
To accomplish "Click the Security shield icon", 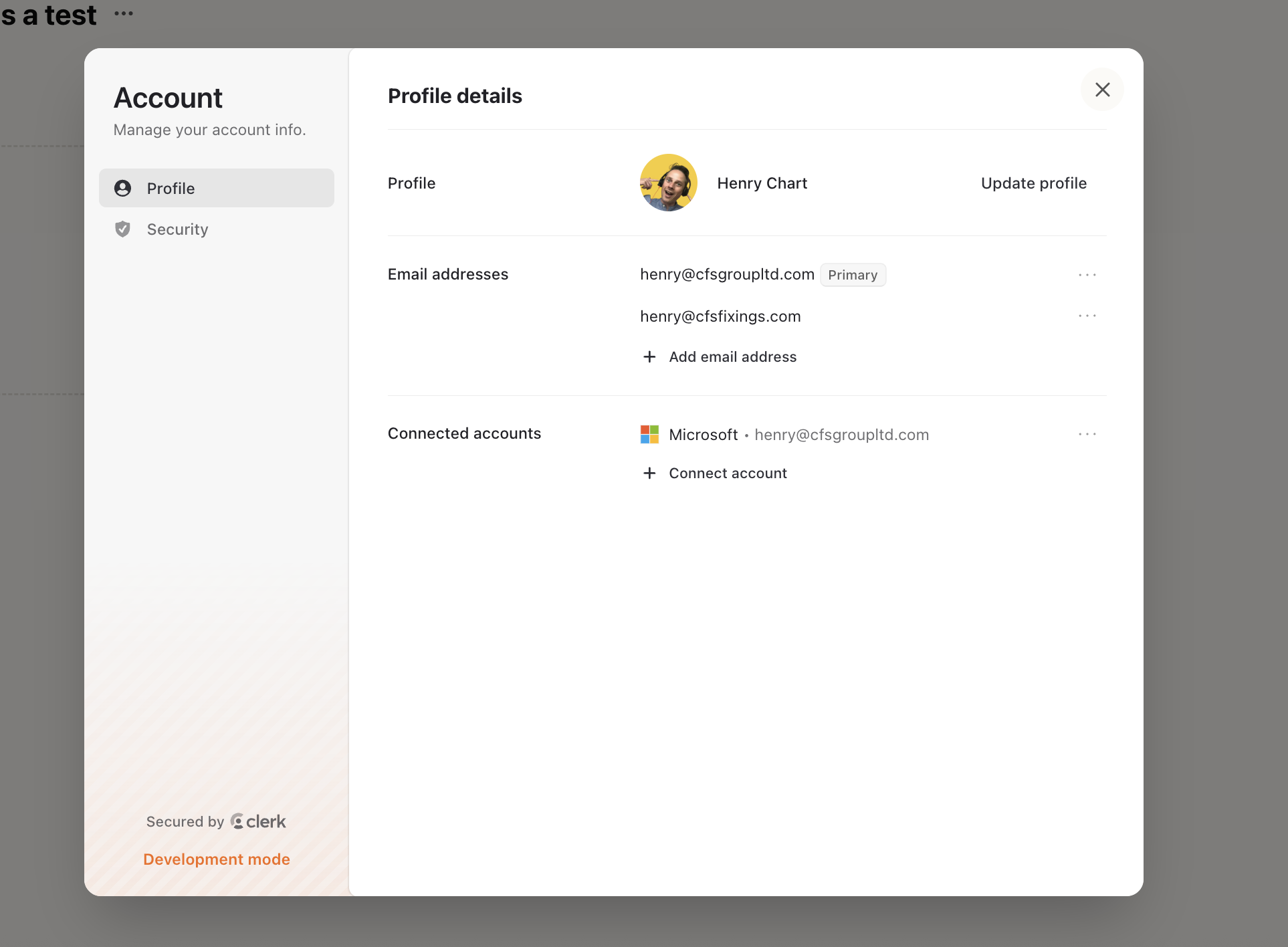I will point(122,229).
